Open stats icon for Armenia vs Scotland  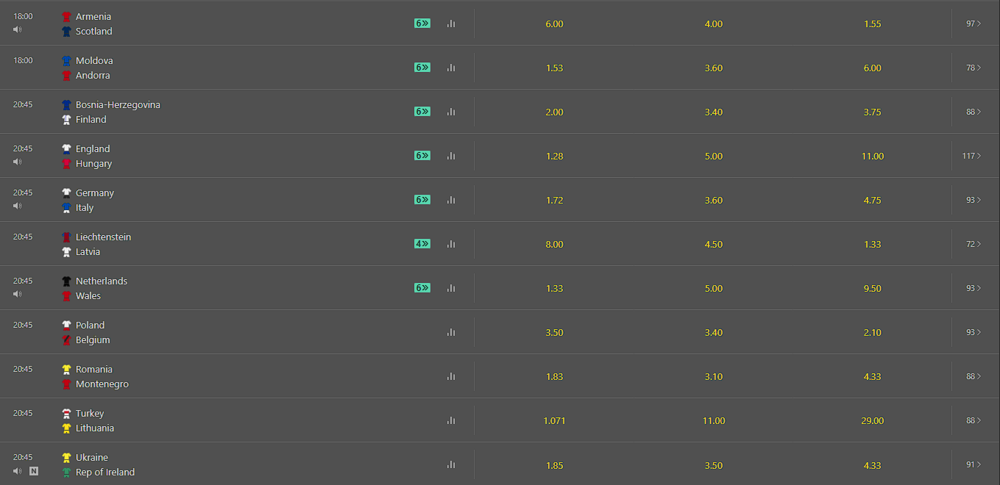(451, 24)
